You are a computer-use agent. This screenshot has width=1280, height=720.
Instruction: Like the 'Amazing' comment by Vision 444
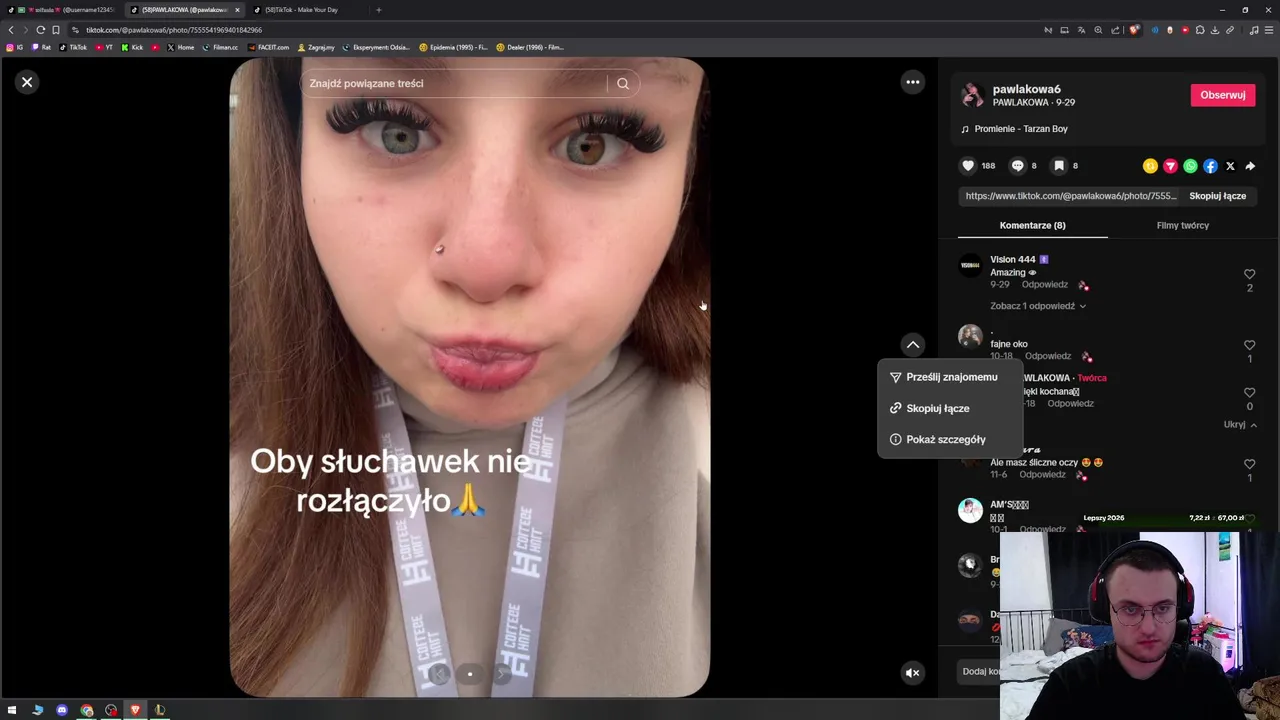pos(1249,274)
